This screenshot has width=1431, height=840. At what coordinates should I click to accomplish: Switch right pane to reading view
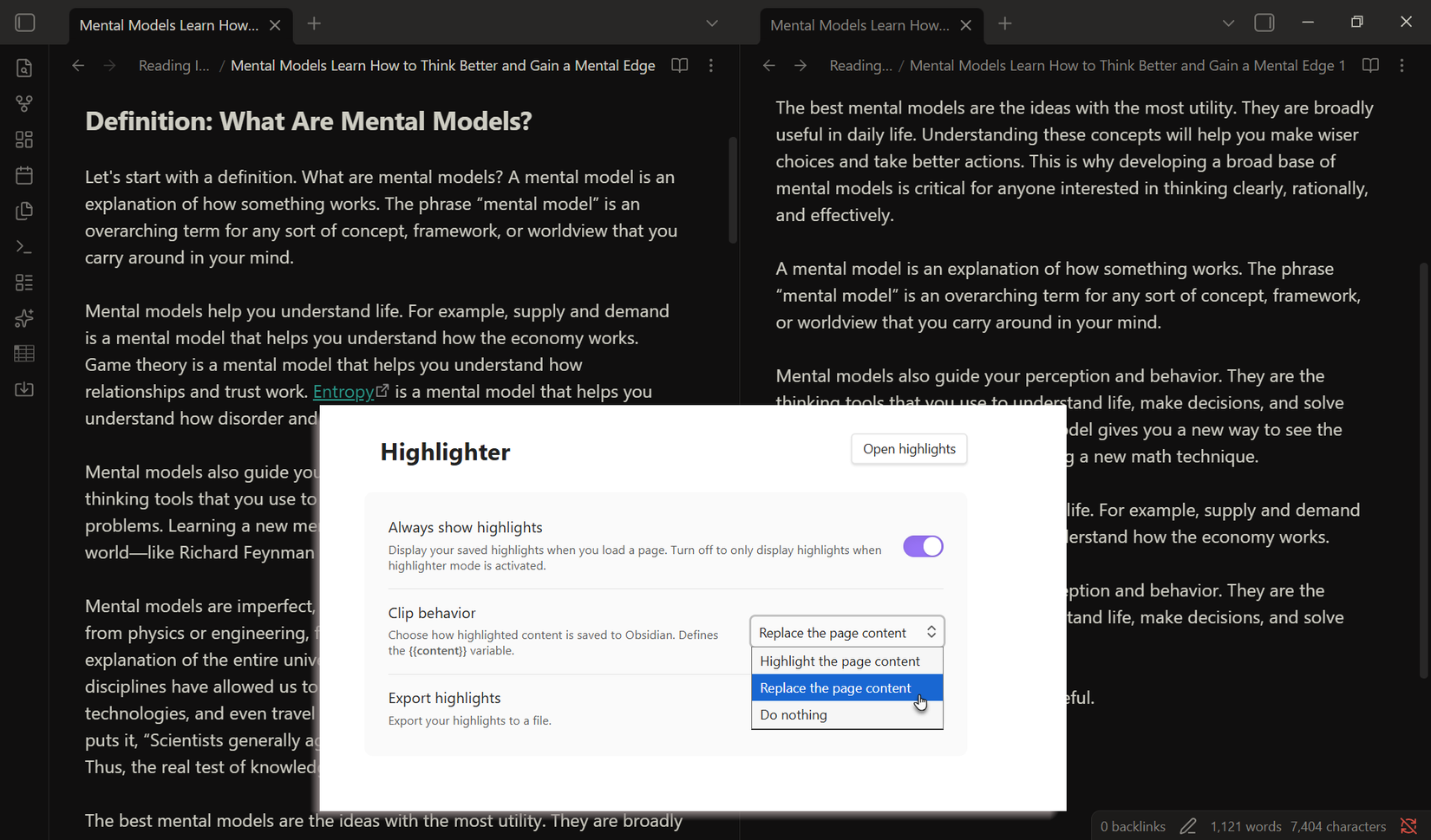point(1371,66)
